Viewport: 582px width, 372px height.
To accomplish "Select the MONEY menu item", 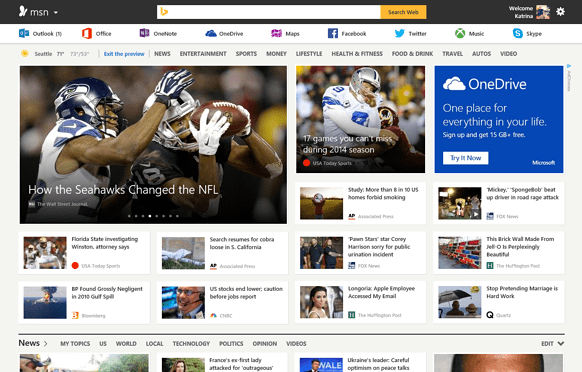I will 276,54.
